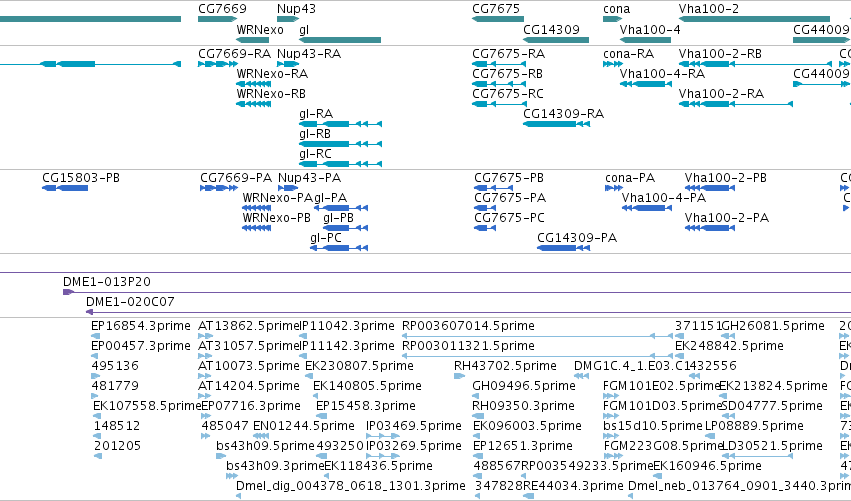
Task: Select the CG14309 gene bar
Action: click(556, 40)
